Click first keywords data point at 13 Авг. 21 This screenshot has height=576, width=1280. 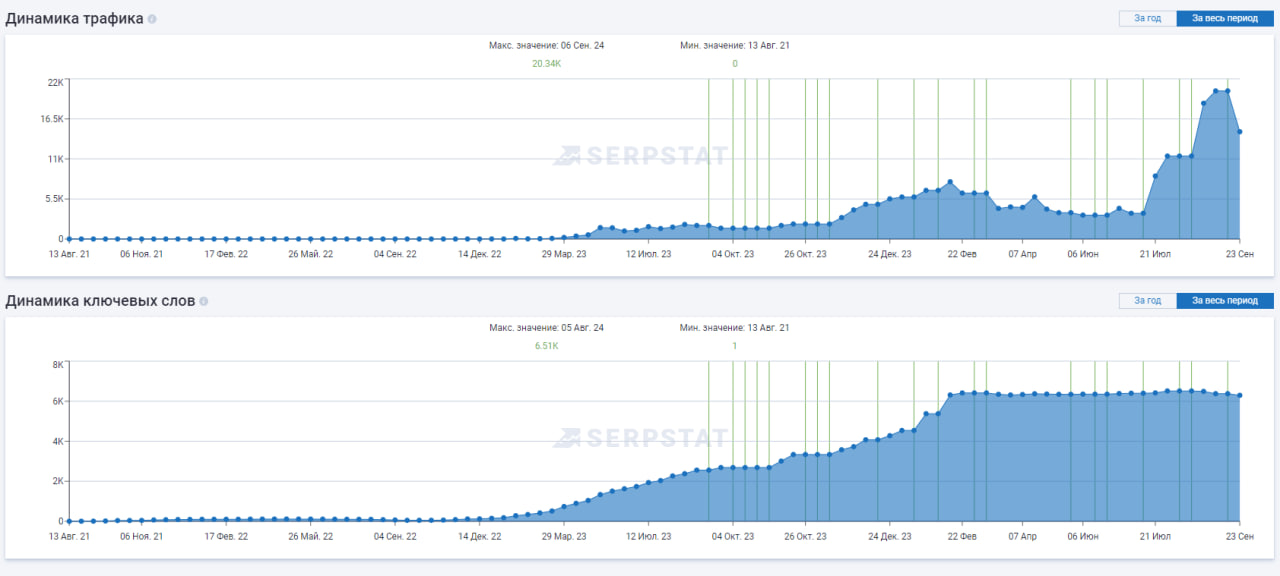(x=68, y=521)
